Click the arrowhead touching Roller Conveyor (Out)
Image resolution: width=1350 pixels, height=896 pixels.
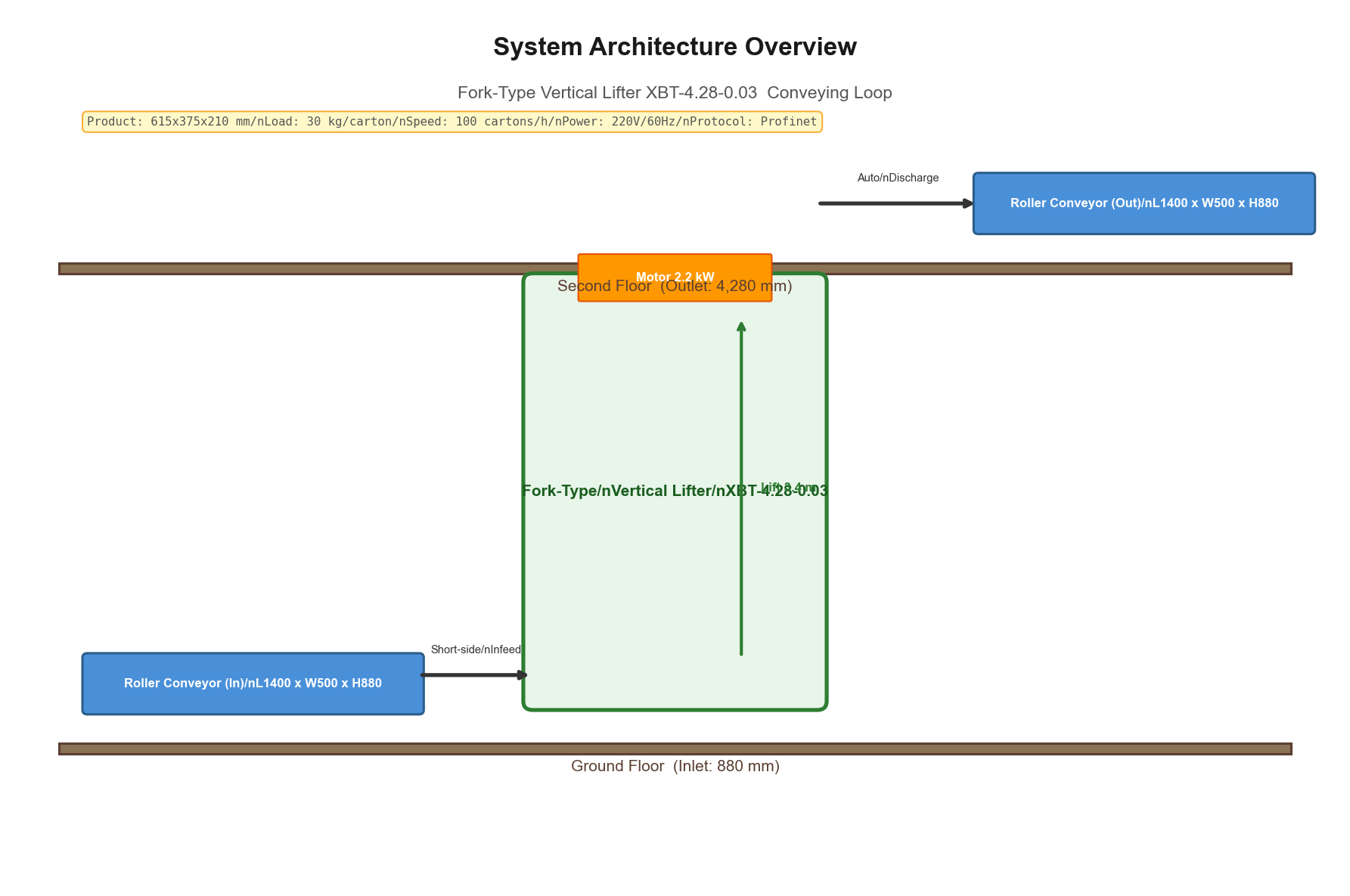point(967,203)
